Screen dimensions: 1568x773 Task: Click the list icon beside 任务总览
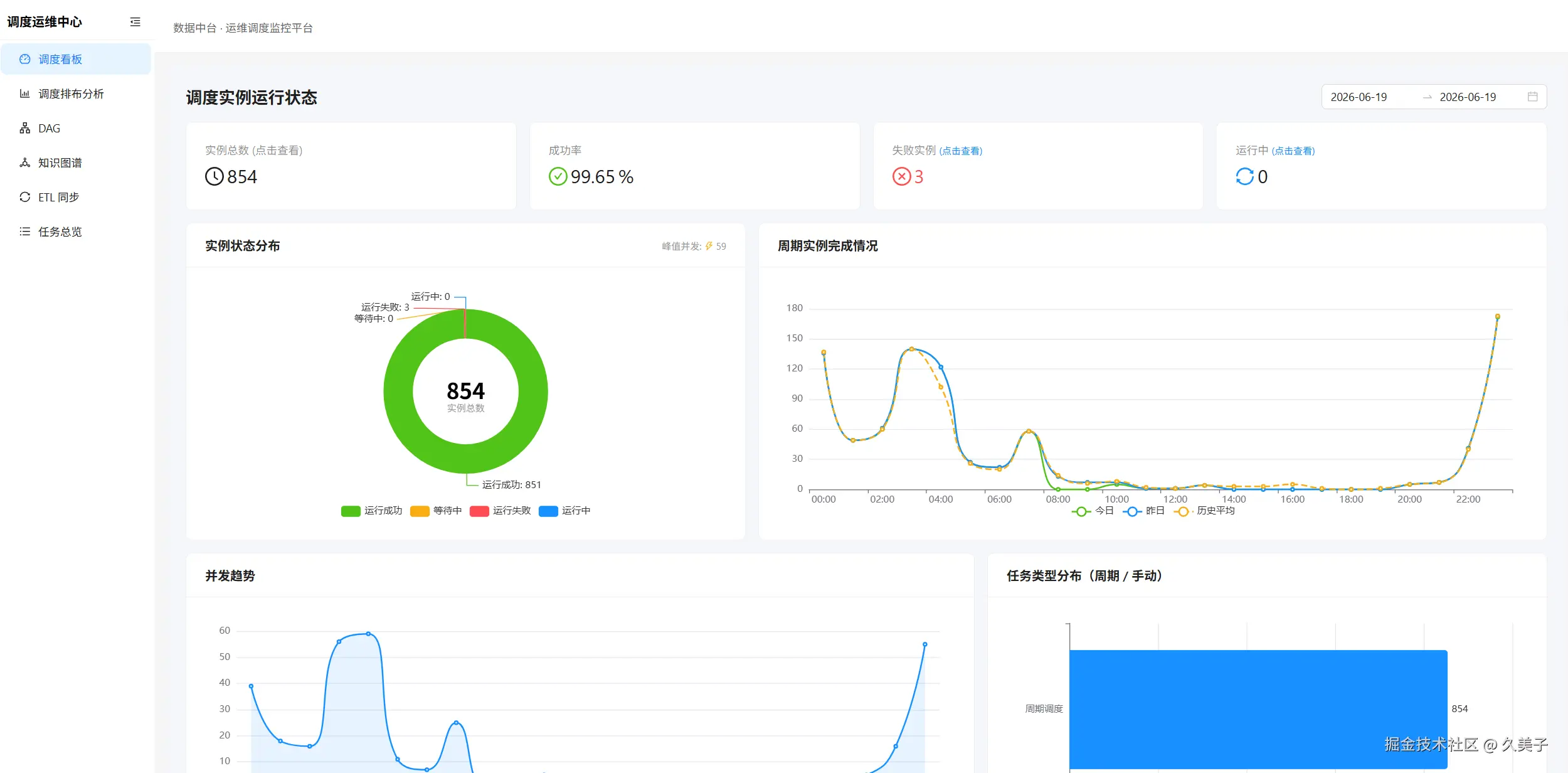[x=25, y=232]
